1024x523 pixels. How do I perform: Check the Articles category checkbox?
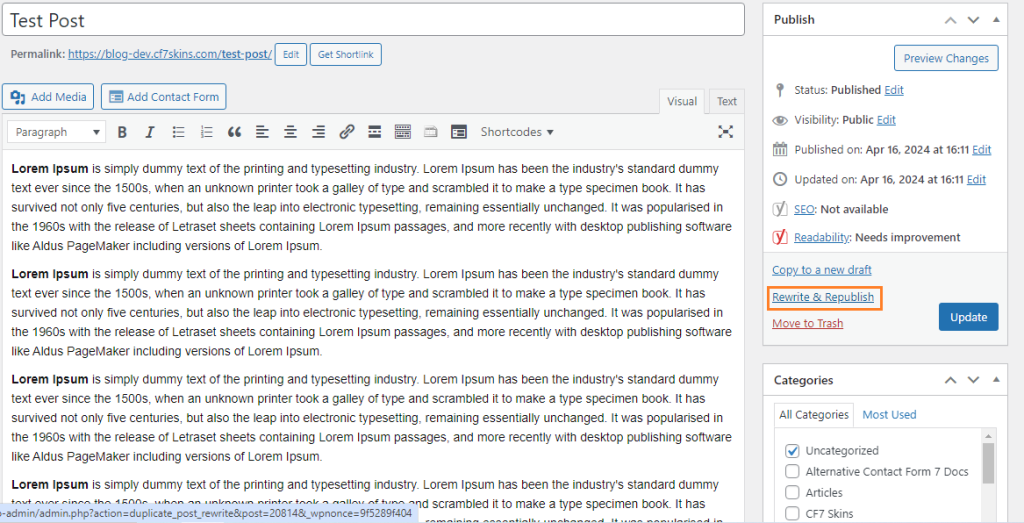pos(792,493)
